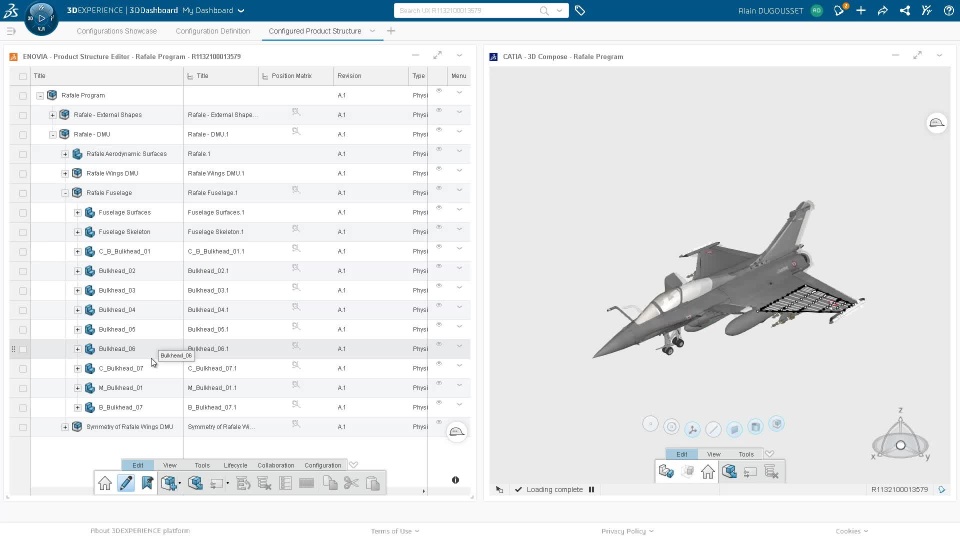This screenshot has width=960, height=540.
Task: Open the 3DEXPERIENCE compass
Action: [x=41, y=18]
